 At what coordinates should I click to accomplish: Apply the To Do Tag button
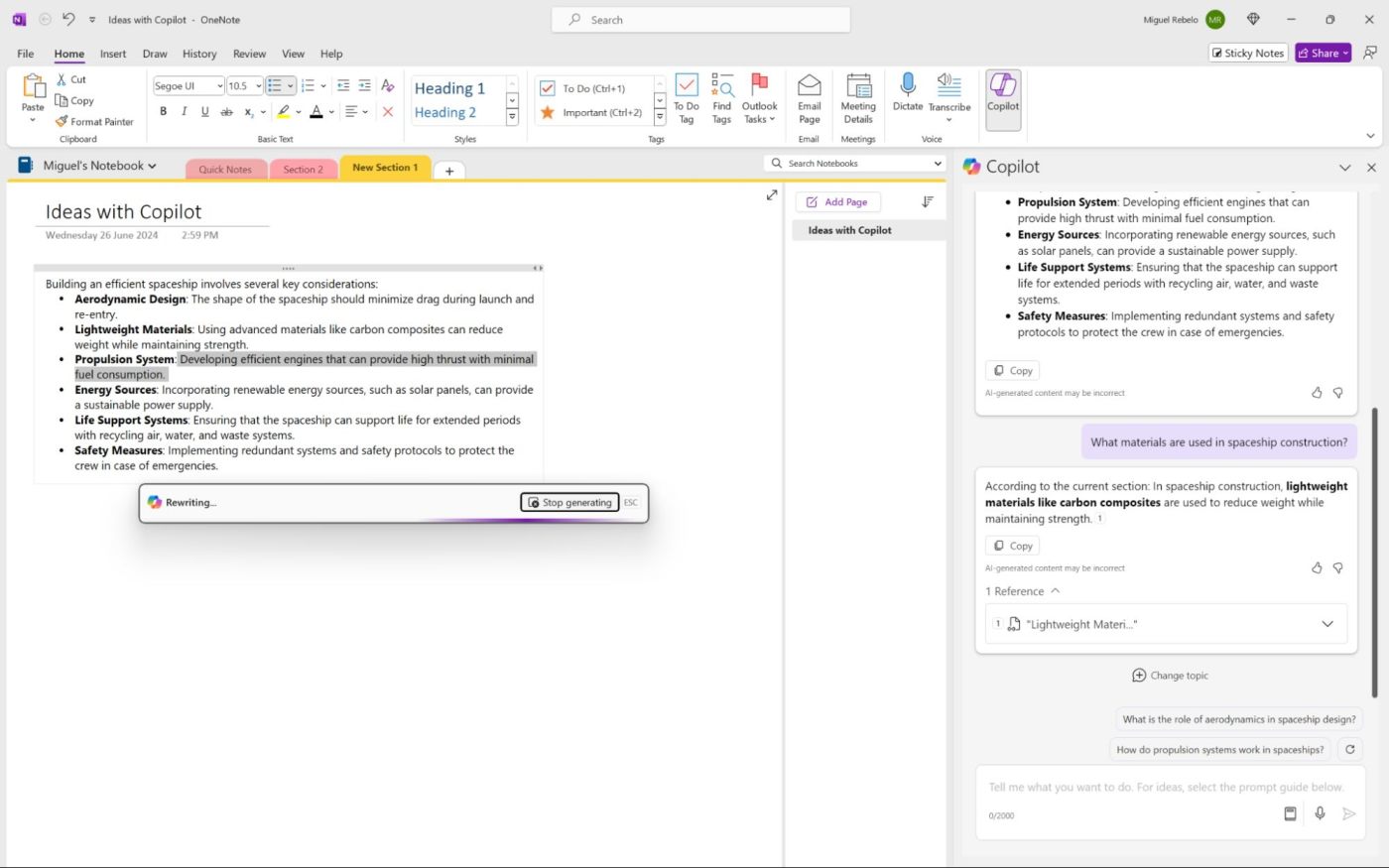[687, 98]
